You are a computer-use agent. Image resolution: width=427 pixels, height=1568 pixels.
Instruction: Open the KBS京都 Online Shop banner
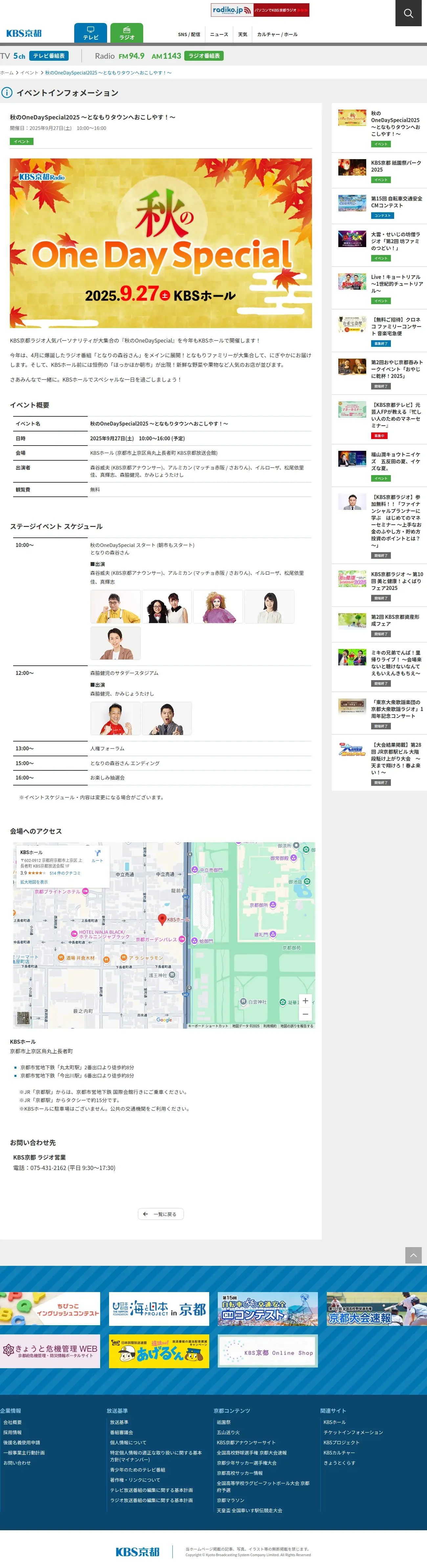[x=268, y=1351]
